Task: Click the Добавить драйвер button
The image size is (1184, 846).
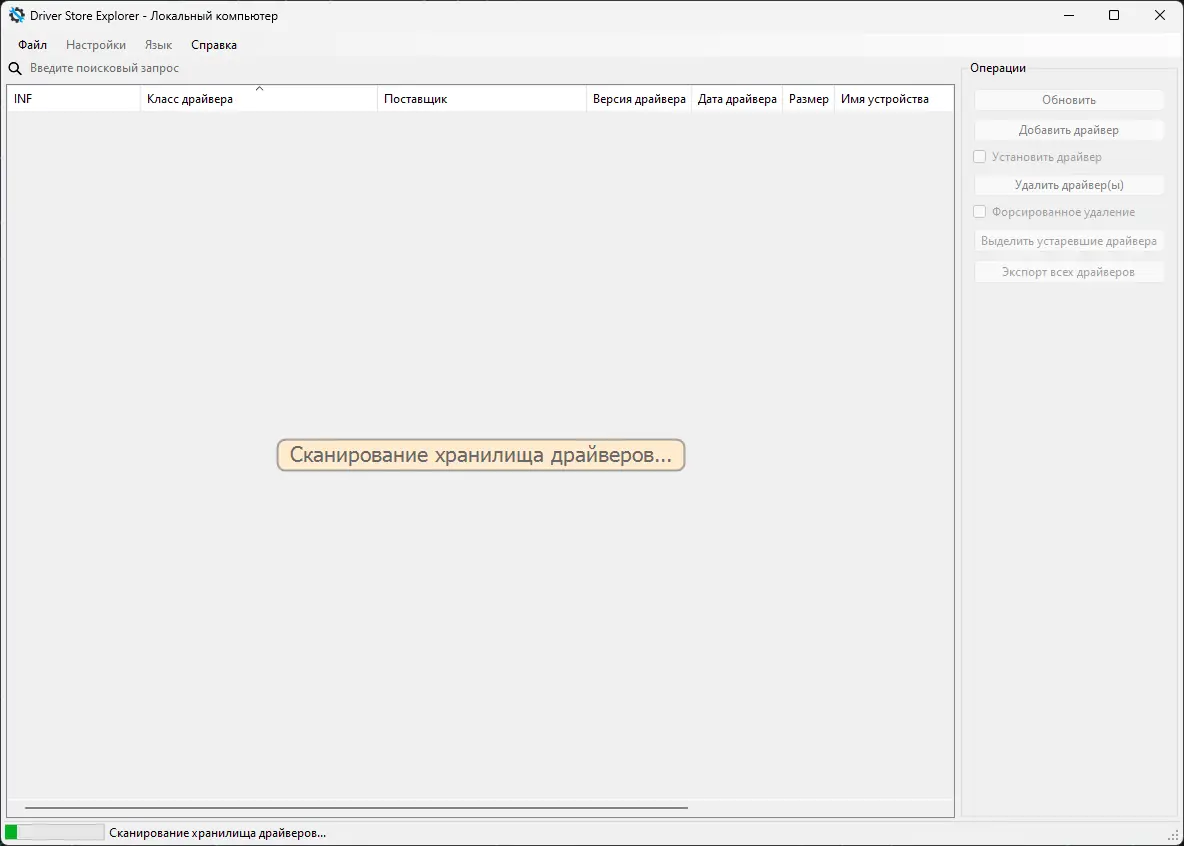Action: (x=1069, y=129)
